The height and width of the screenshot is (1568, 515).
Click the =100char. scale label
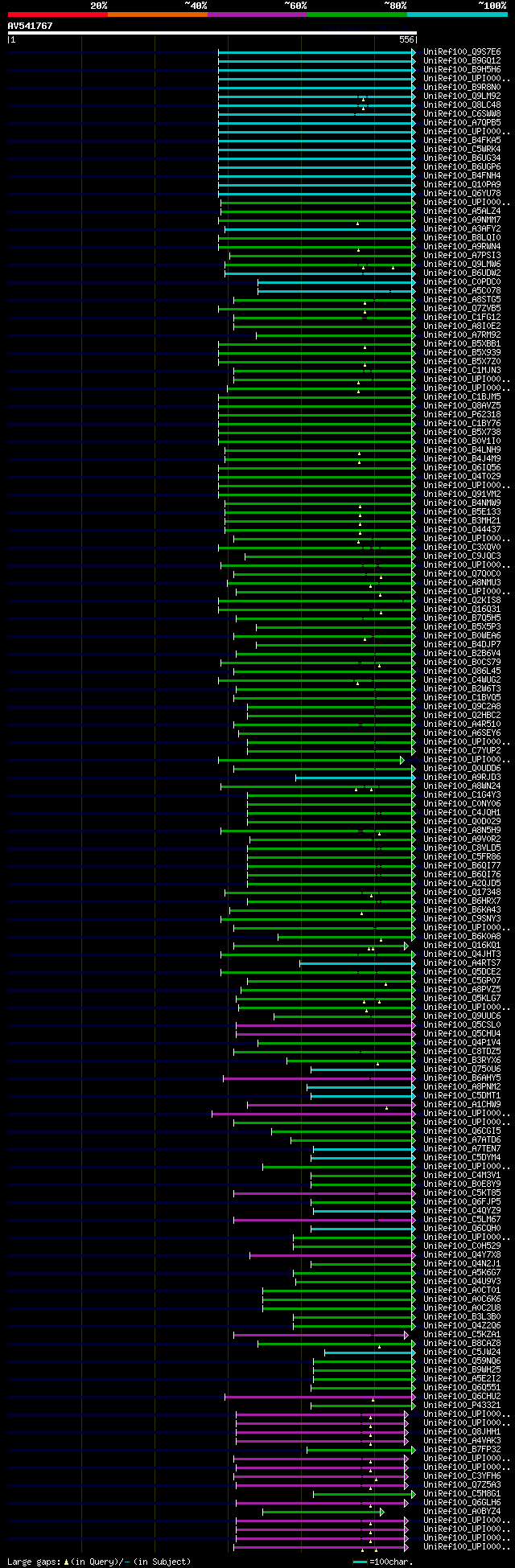(x=391, y=1562)
